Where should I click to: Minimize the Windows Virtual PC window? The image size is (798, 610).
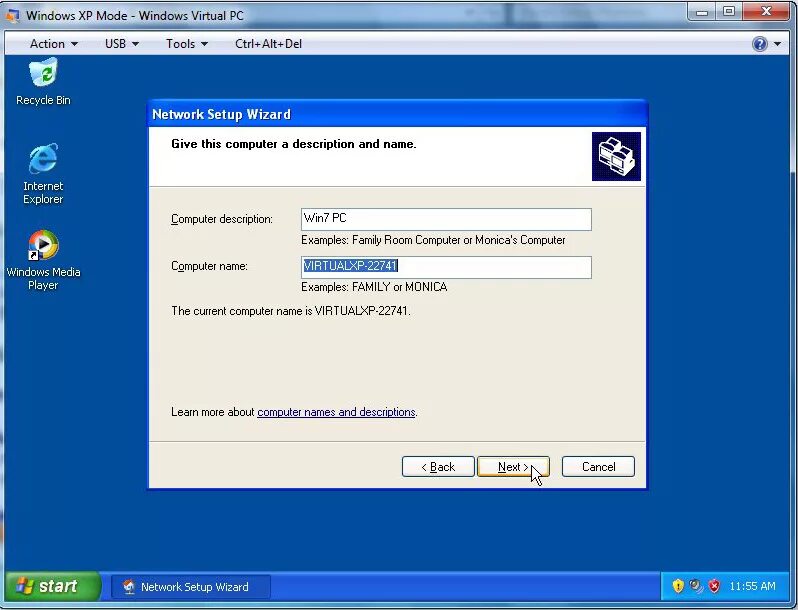click(x=702, y=12)
